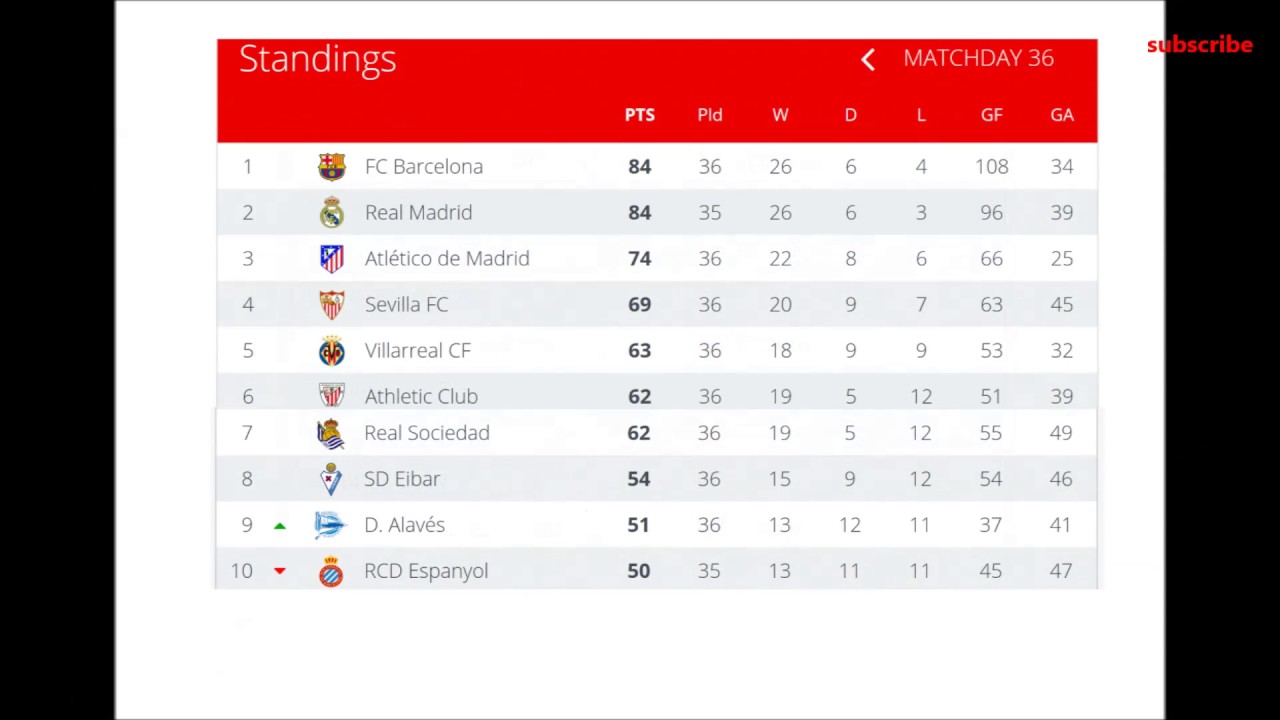Click the D. Alavés crest icon

click(329, 525)
